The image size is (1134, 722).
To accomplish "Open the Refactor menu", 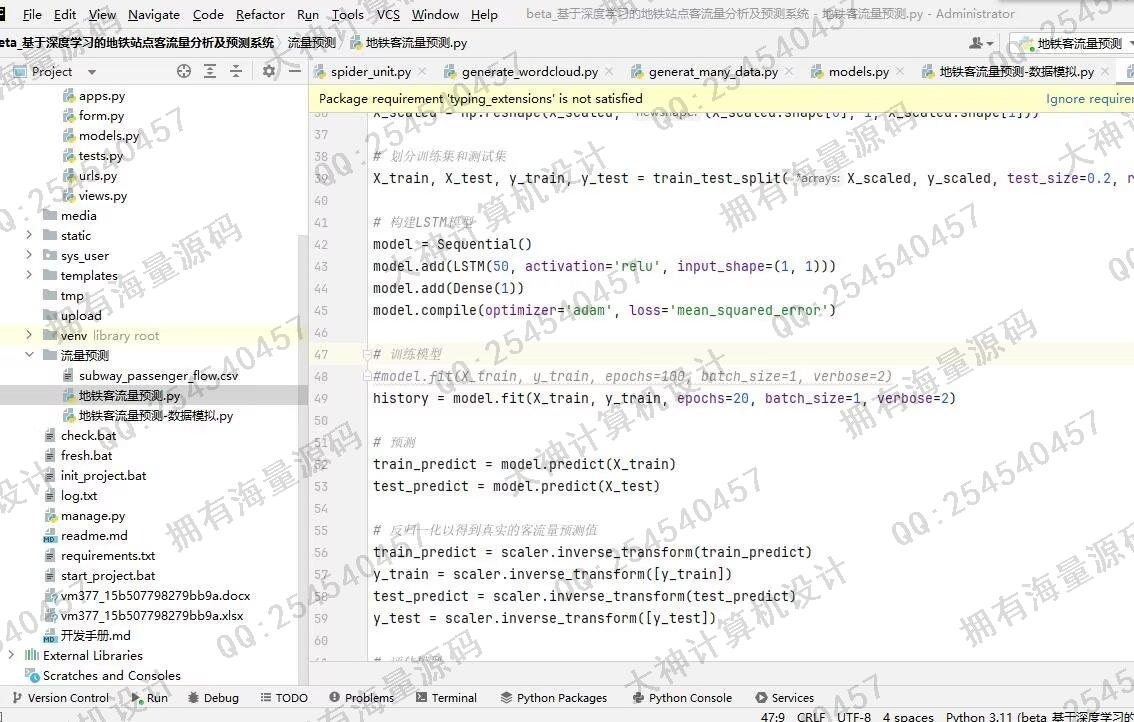I will (x=260, y=14).
